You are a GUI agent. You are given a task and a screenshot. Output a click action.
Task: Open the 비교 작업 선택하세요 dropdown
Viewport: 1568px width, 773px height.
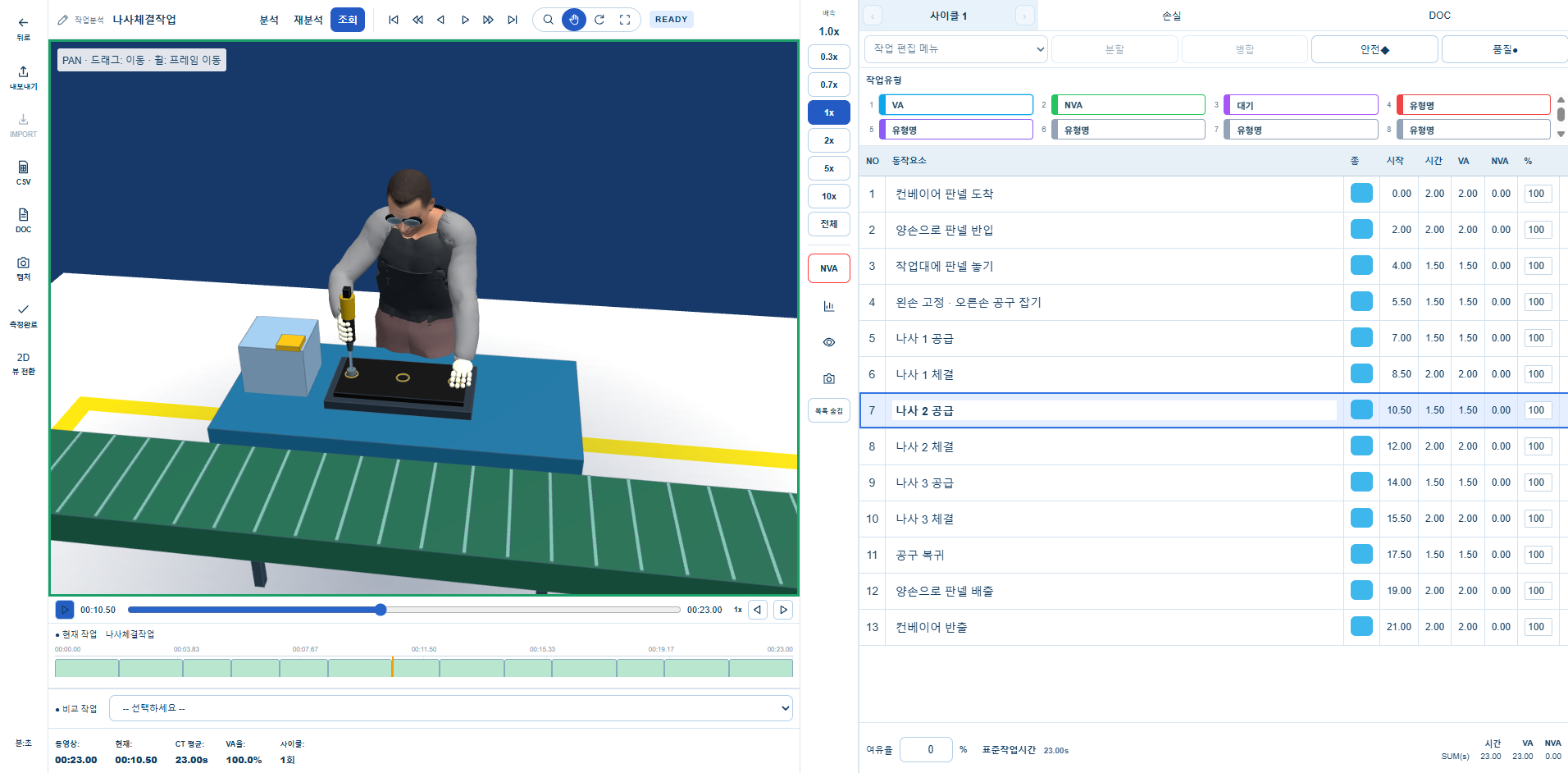pos(451,708)
